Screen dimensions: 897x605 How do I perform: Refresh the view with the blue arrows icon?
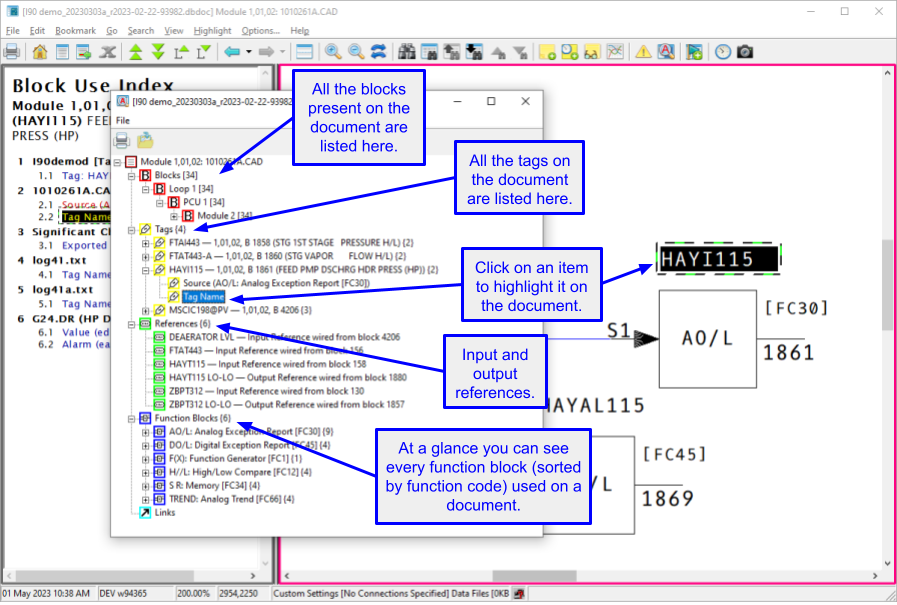click(x=379, y=51)
